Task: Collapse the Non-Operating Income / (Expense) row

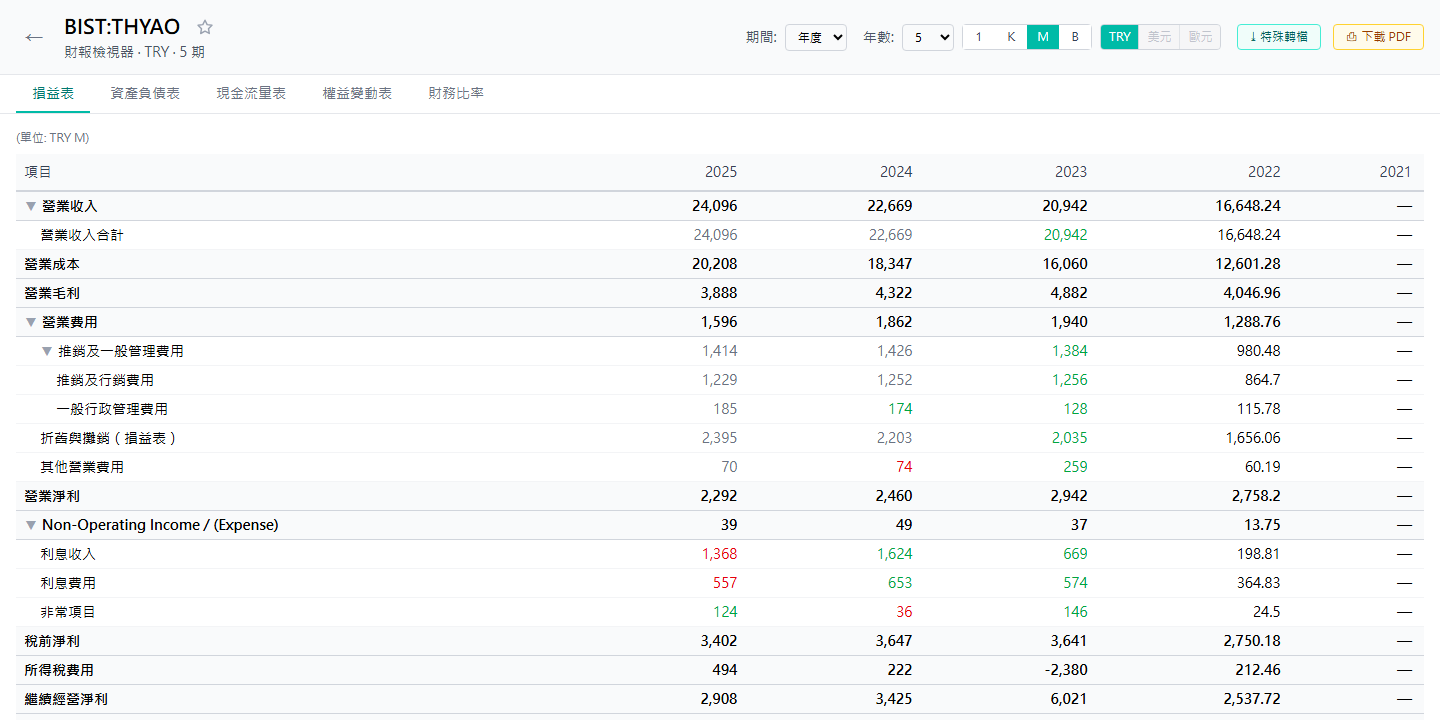Action: pyautogui.click(x=31, y=525)
